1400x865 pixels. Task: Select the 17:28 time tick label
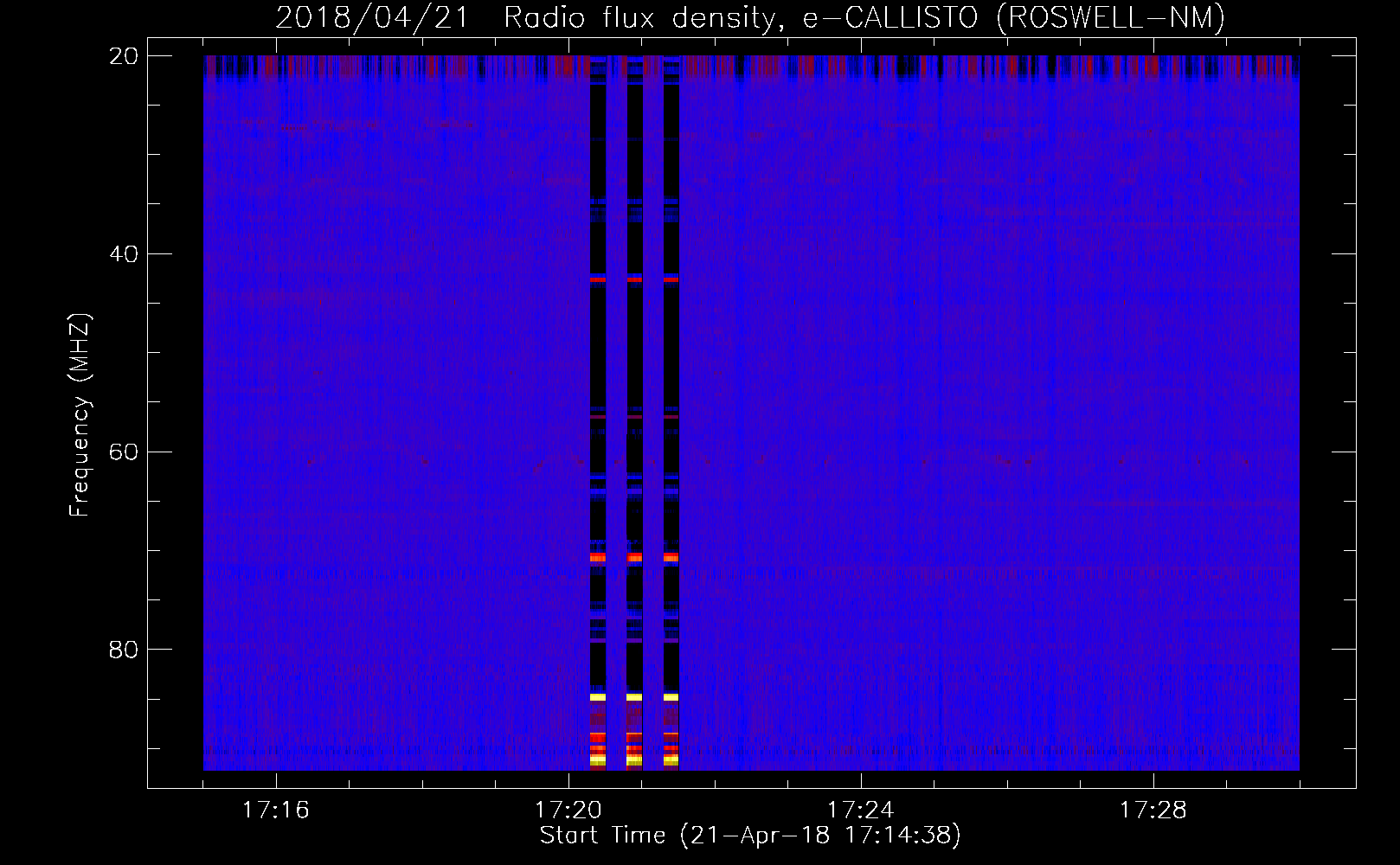click(1153, 810)
